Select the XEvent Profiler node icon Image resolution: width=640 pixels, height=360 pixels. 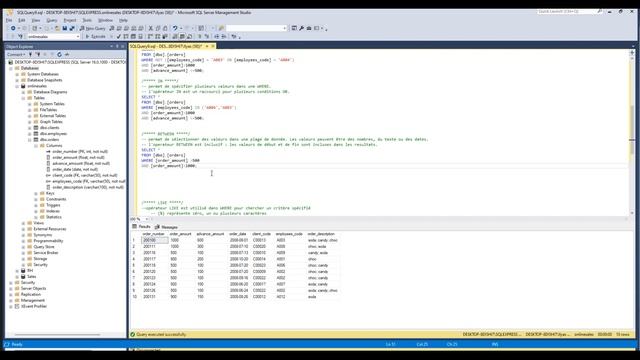17,306
